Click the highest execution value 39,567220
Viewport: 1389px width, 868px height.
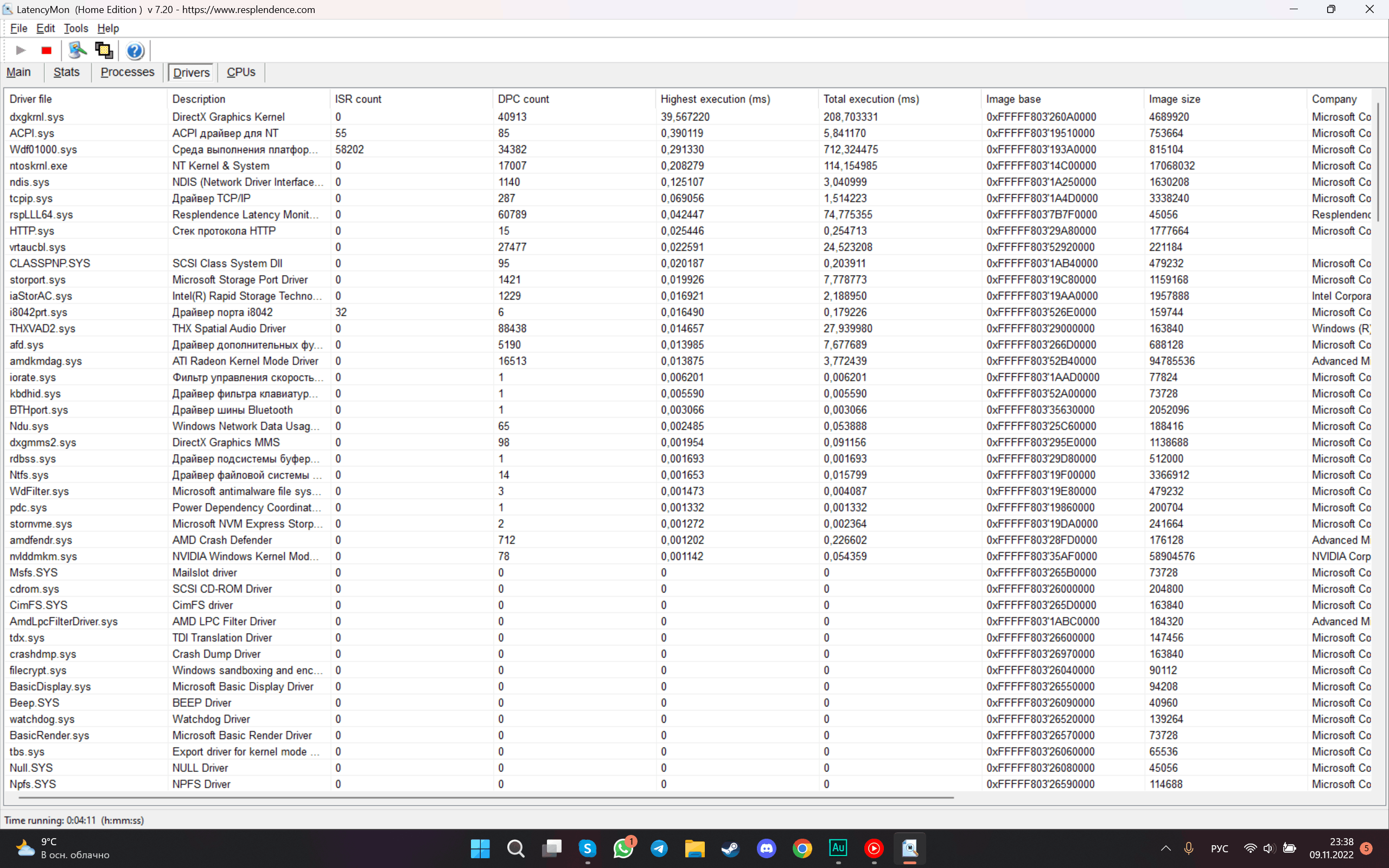pos(685,117)
